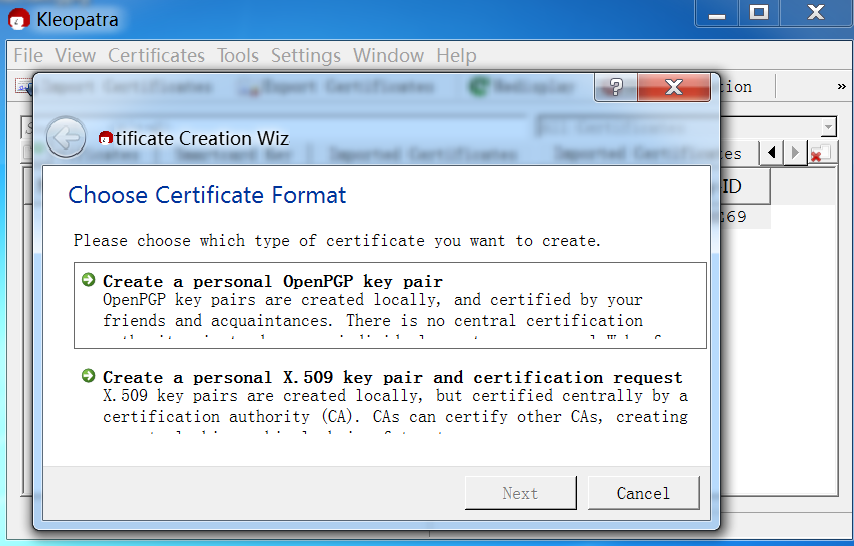Click the wizard's back arrow button
Viewport: 854px width, 546px height.
coord(66,137)
